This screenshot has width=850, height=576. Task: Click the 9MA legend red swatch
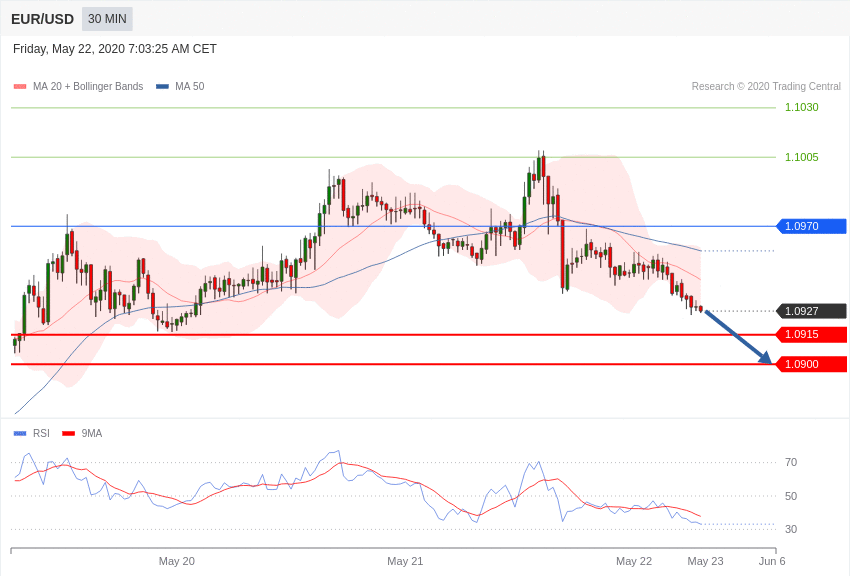(x=69, y=433)
